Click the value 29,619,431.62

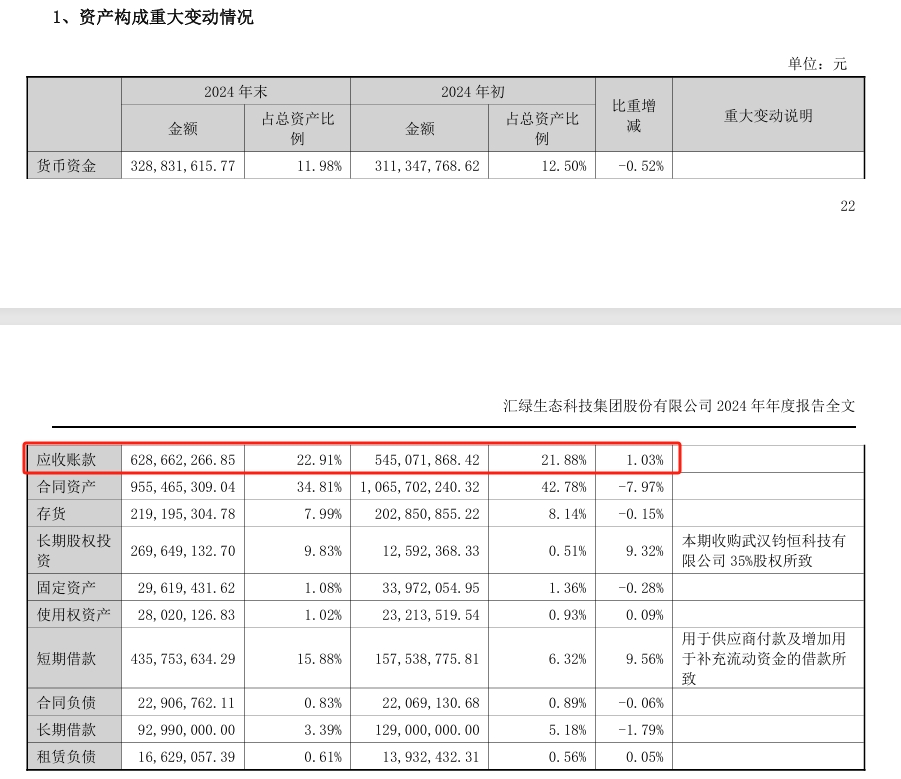[x=186, y=588]
